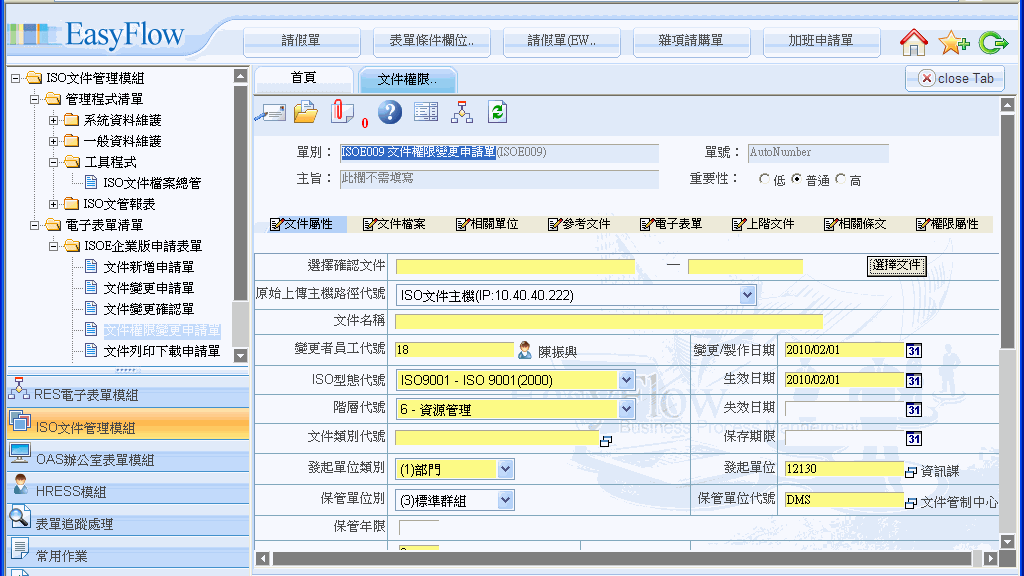Image resolution: width=1024 pixels, height=576 pixels.
Task: Click the open folder toolbar icon
Action: click(305, 112)
